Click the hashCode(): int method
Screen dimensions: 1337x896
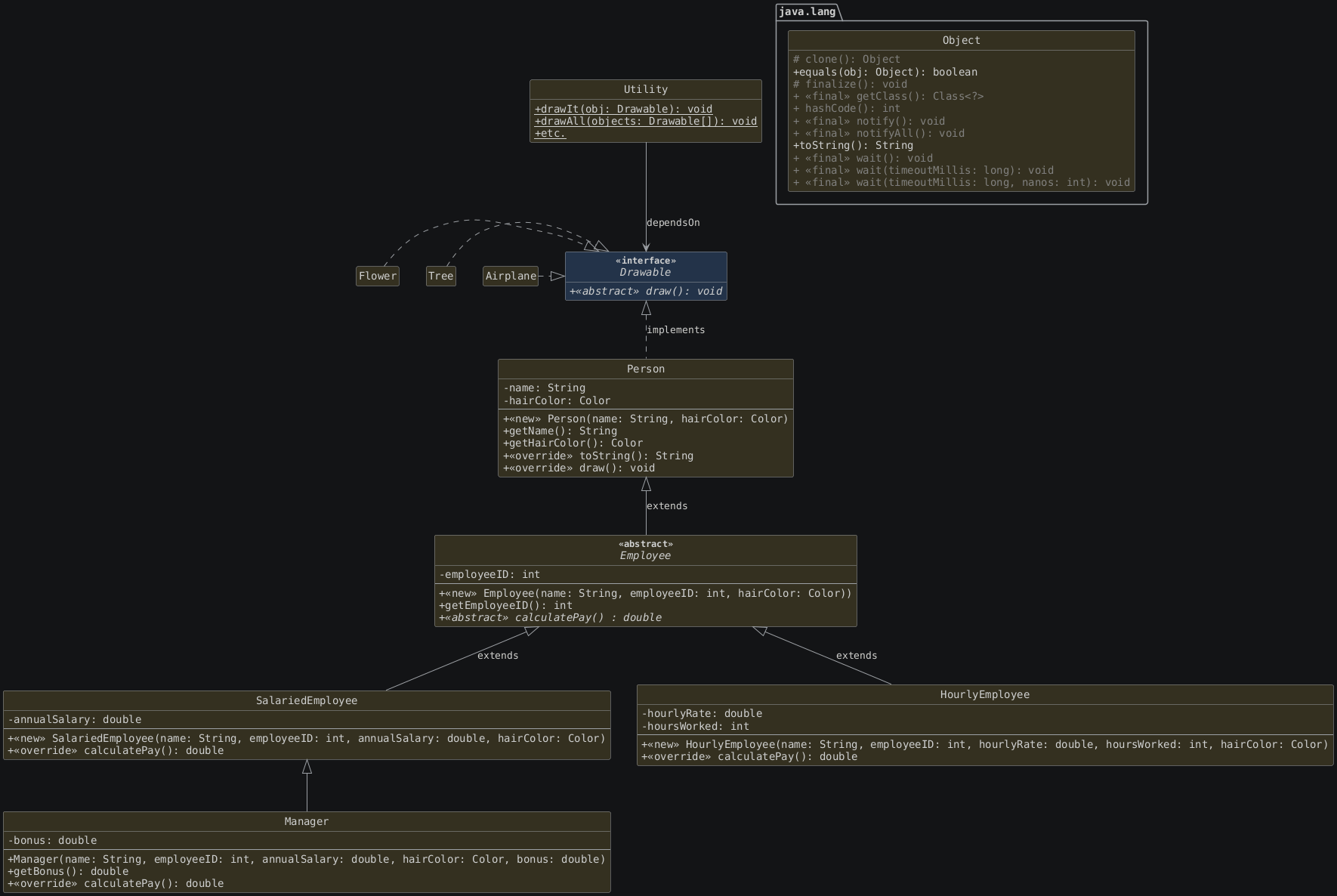click(847, 108)
